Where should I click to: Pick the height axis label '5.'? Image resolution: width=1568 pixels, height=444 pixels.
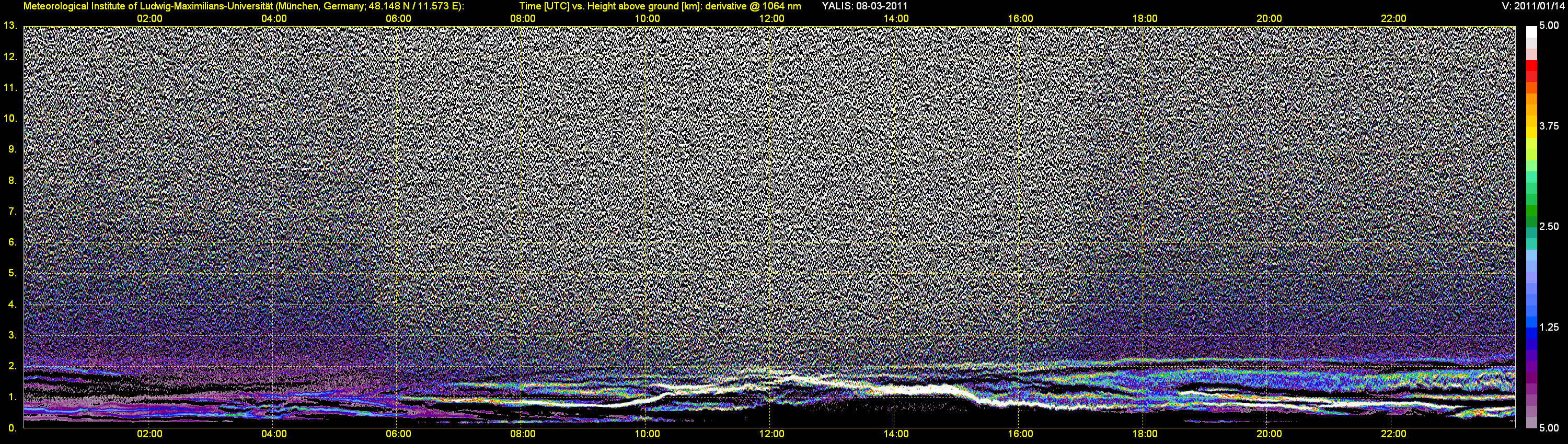coord(12,273)
